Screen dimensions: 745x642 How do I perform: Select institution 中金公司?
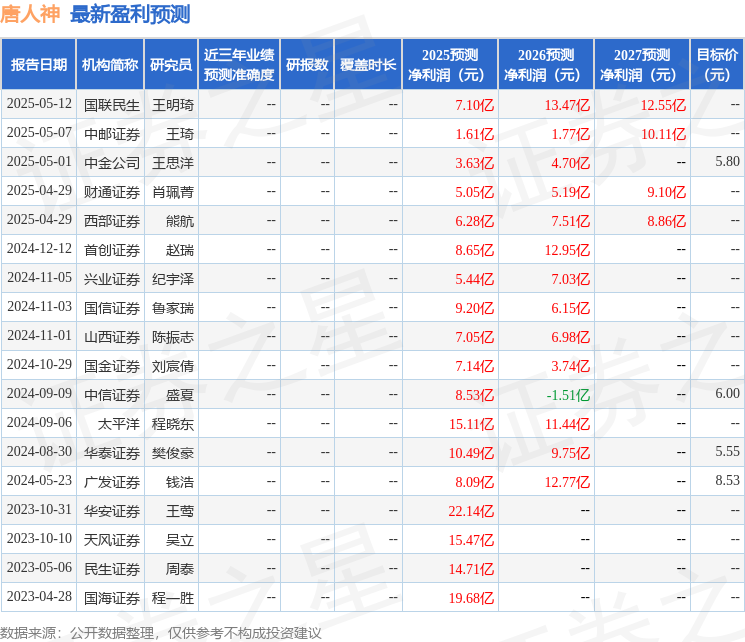[x=112, y=163]
